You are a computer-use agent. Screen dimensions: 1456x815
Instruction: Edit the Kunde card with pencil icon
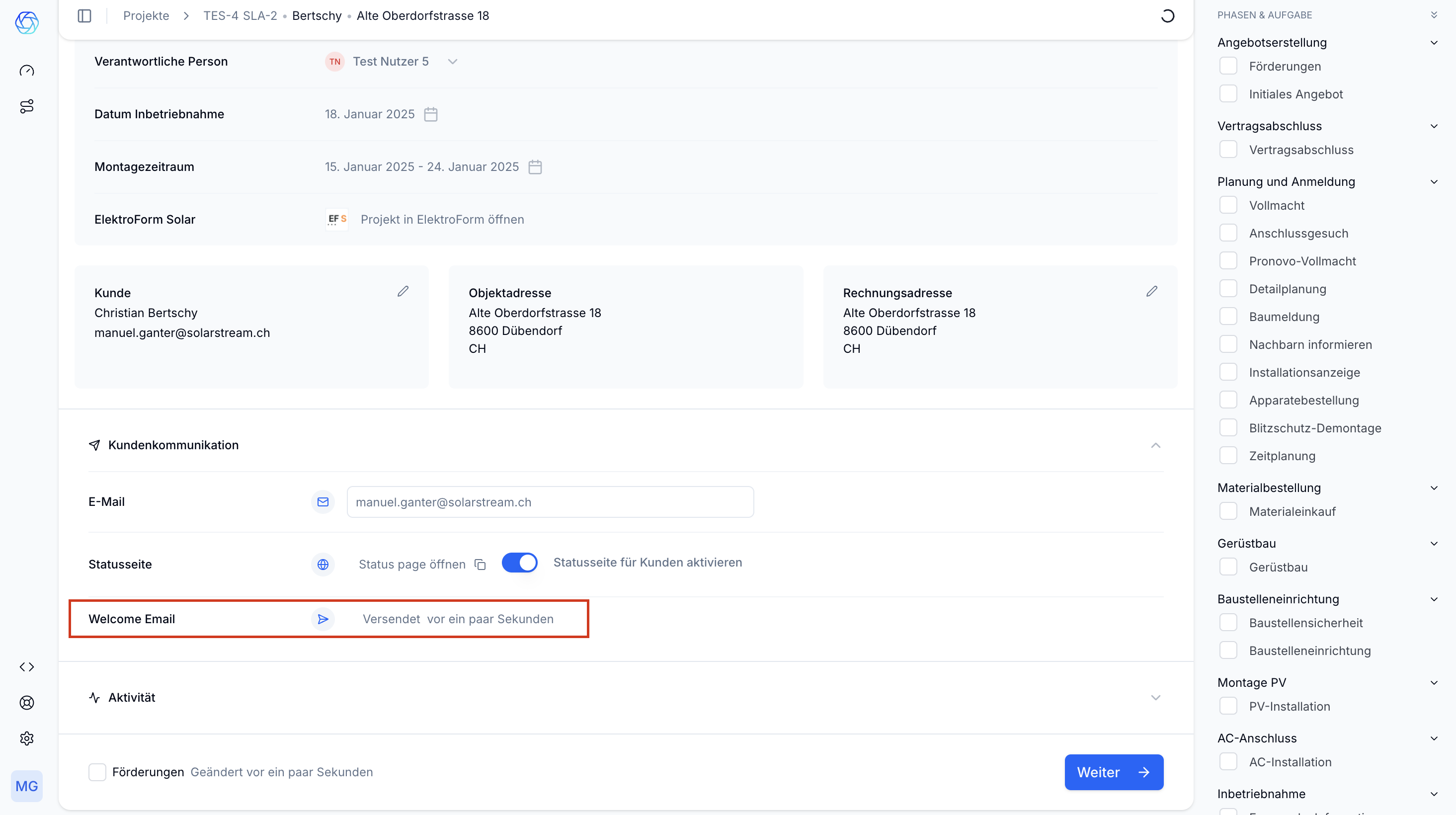point(403,292)
